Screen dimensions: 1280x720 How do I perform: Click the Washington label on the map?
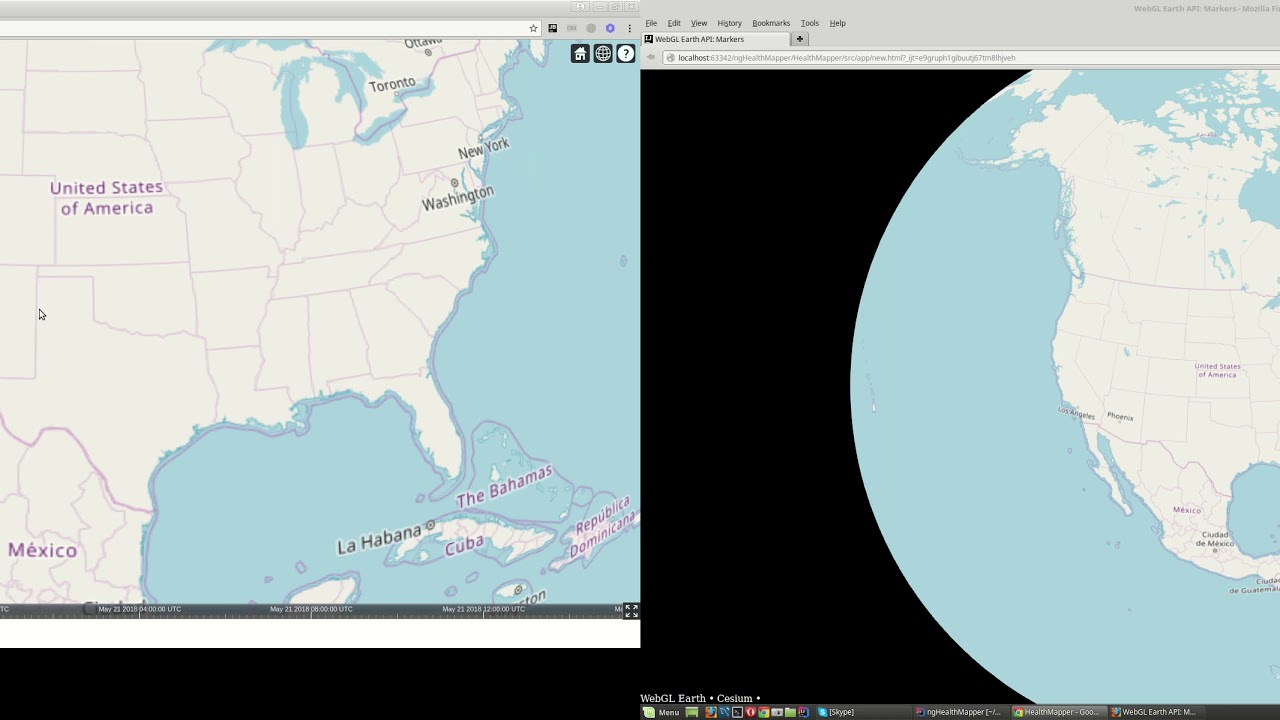point(458,197)
